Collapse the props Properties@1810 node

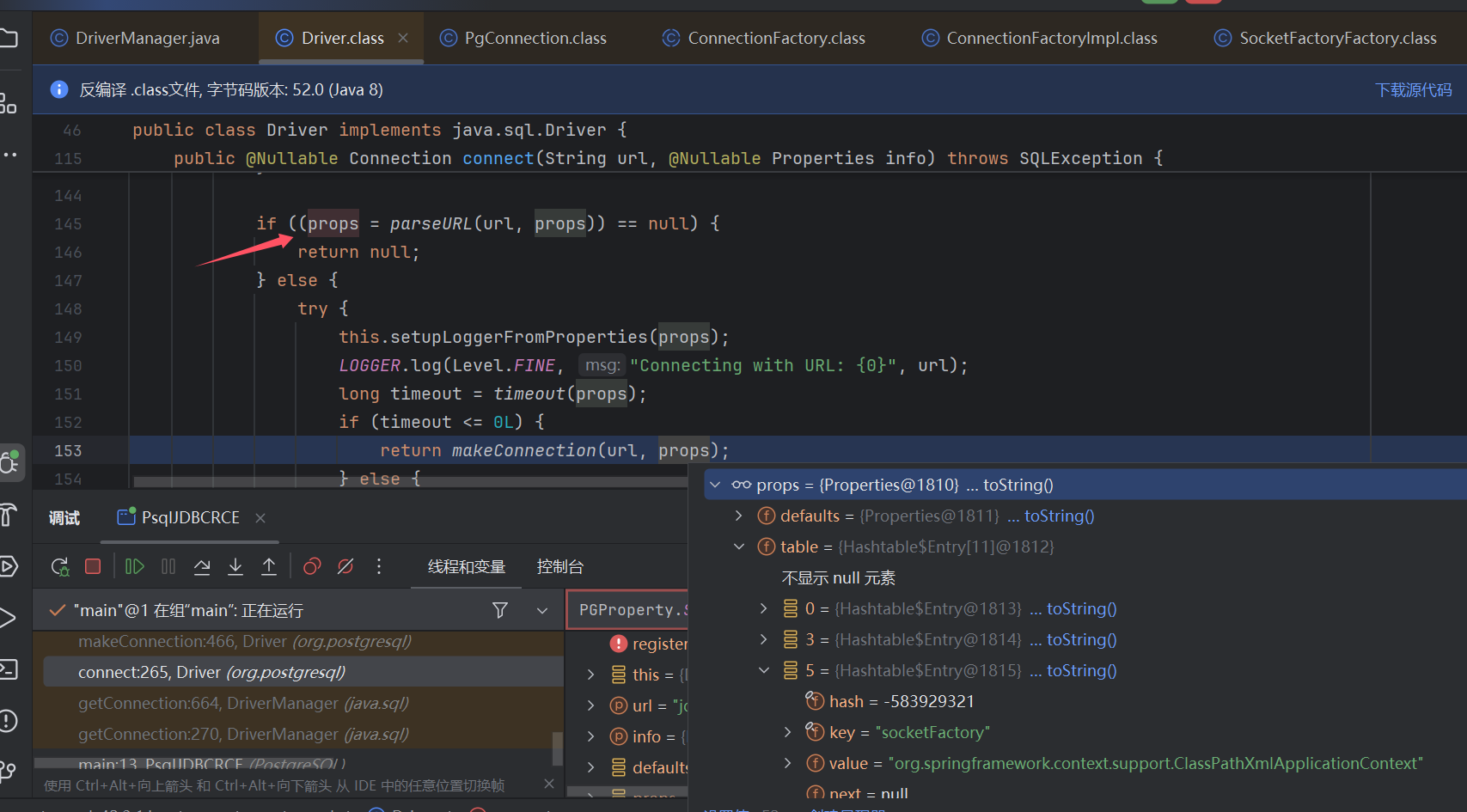(x=715, y=485)
